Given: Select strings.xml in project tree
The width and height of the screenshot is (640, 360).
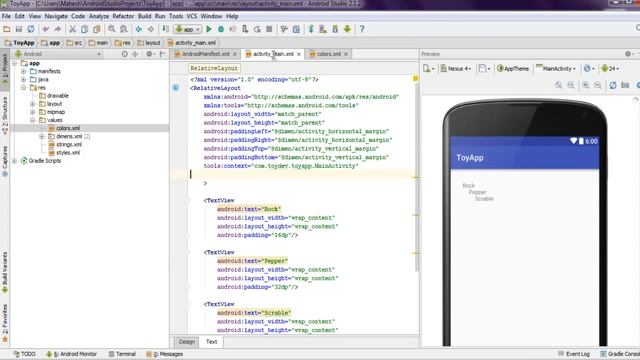Looking at the screenshot, I should tap(69, 144).
